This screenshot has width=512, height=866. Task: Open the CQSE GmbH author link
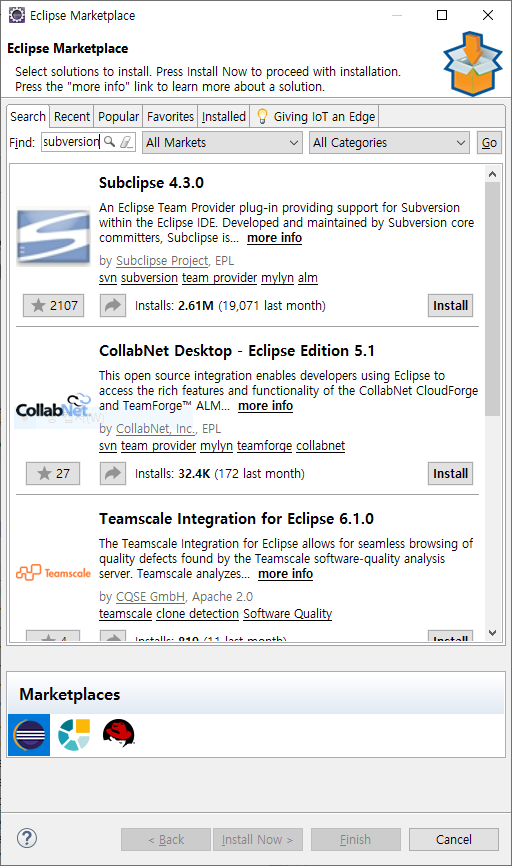point(150,596)
